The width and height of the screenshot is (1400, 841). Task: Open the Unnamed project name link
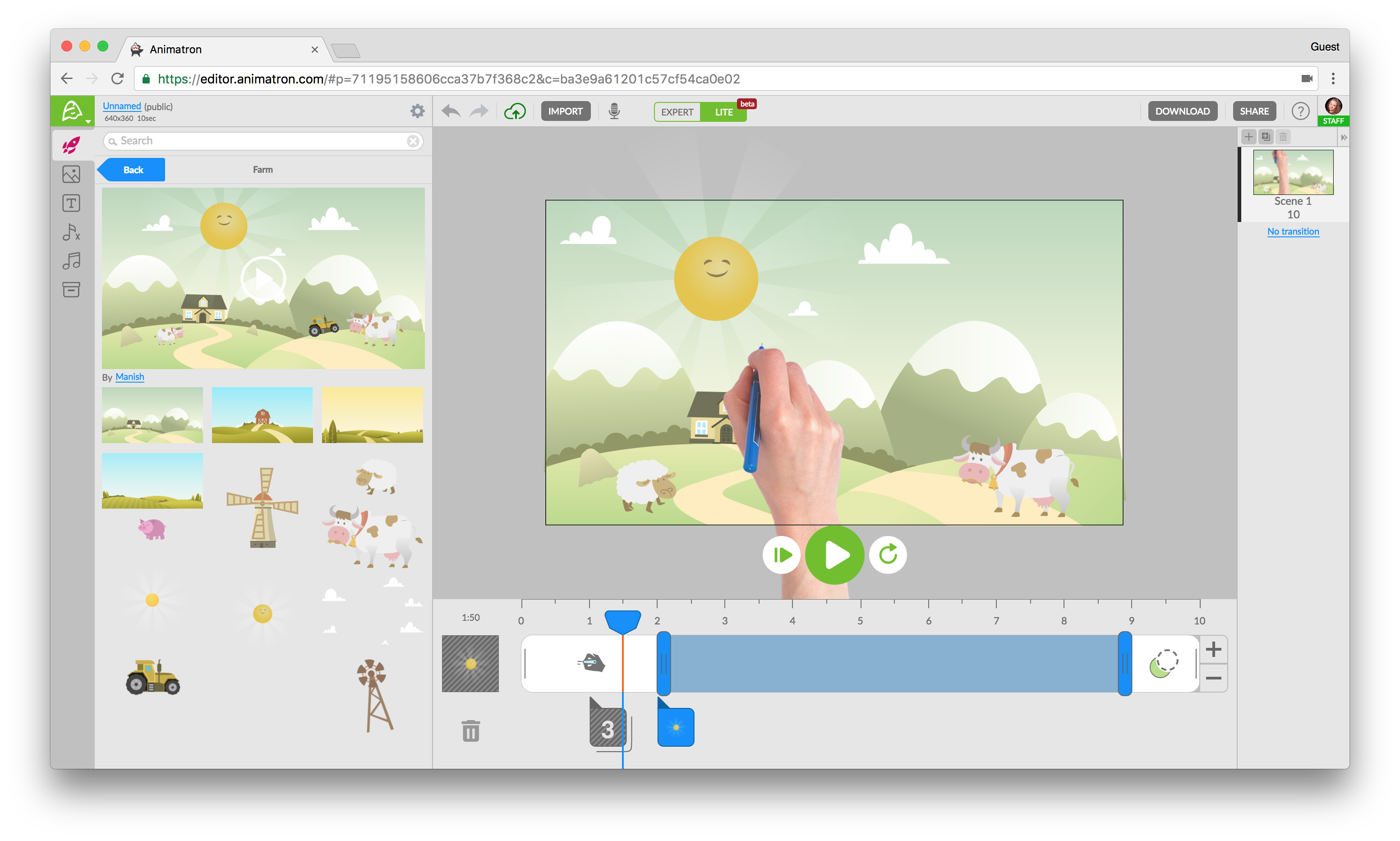tap(122, 106)
